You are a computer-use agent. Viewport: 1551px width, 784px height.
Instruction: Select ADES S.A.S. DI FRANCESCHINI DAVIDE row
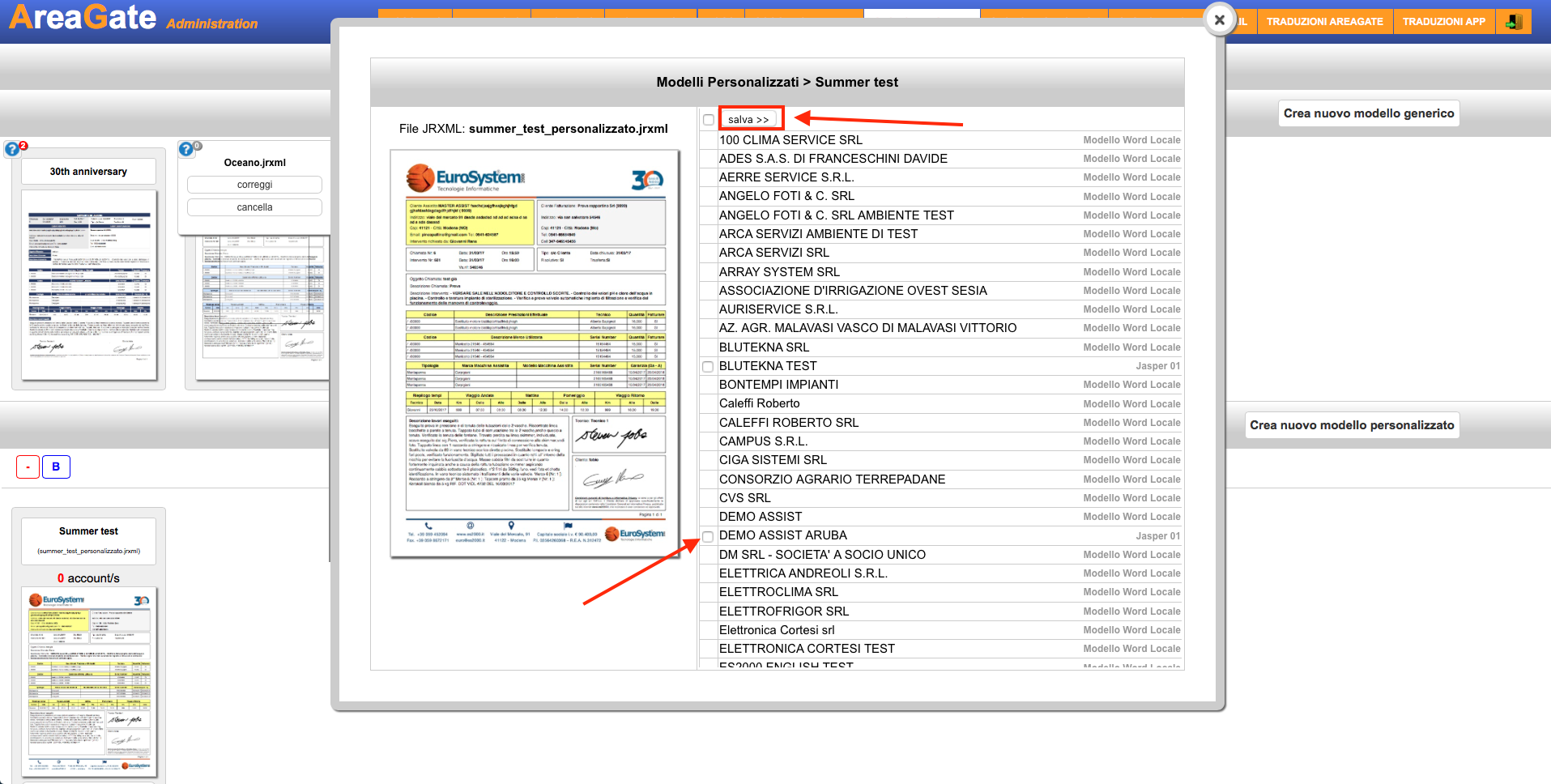[940, 159]
